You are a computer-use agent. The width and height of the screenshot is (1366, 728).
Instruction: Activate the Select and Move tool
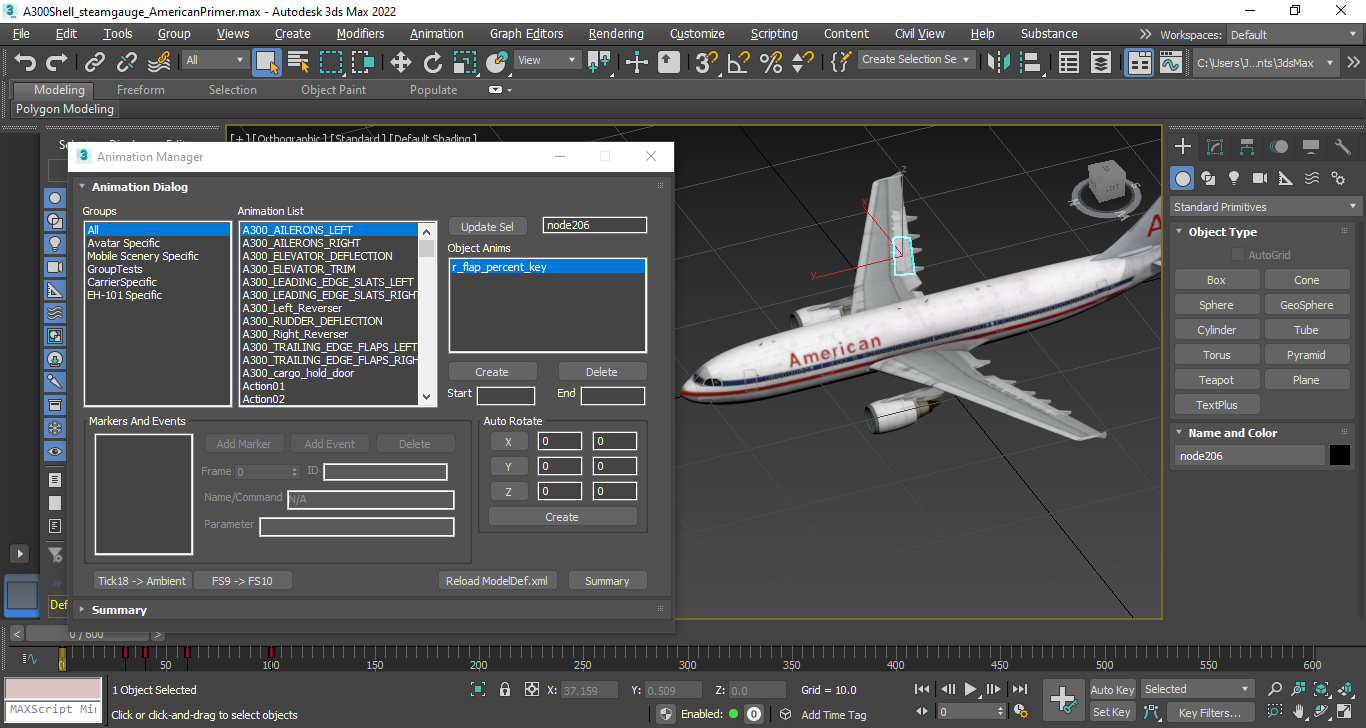tap(400, 62)
